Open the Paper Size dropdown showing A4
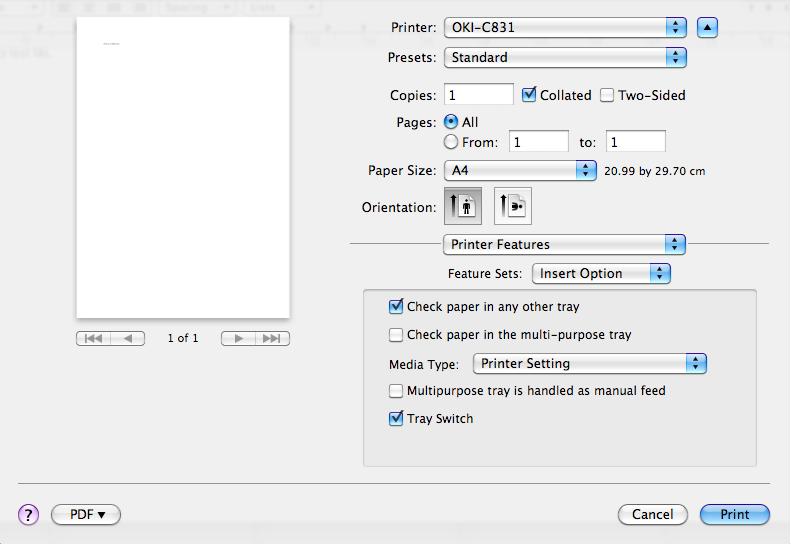Image resolution: width=791 pixels, height=544 pixels. [520, 171]
